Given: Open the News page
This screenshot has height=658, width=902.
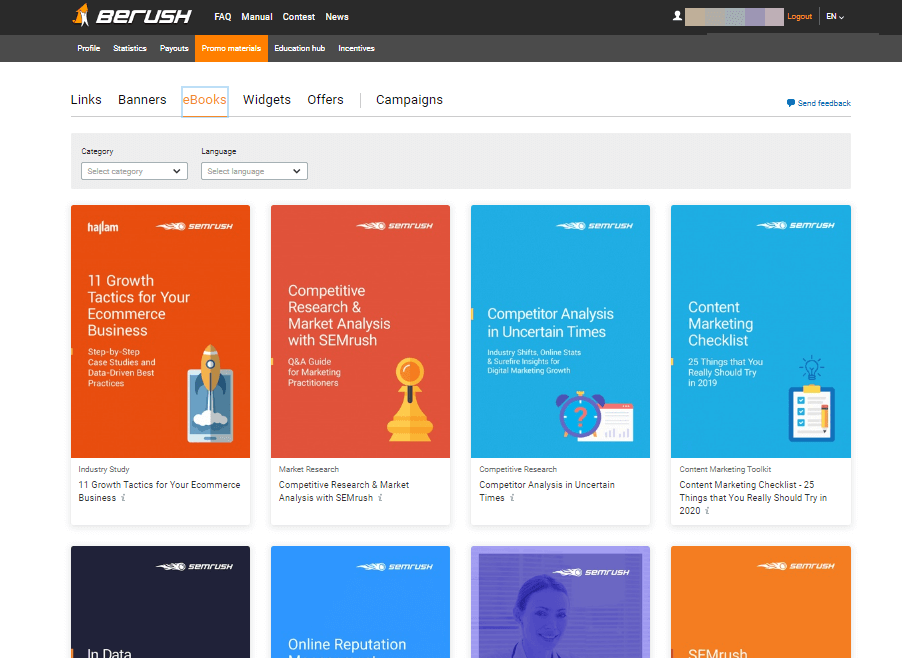Looking at the screenshot, I should tap(337, 17).
